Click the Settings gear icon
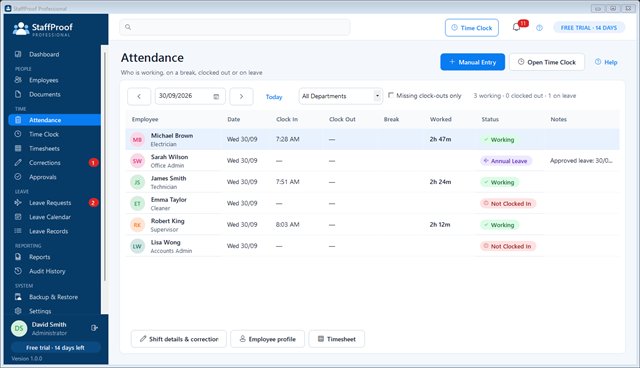 click(18, 311)
